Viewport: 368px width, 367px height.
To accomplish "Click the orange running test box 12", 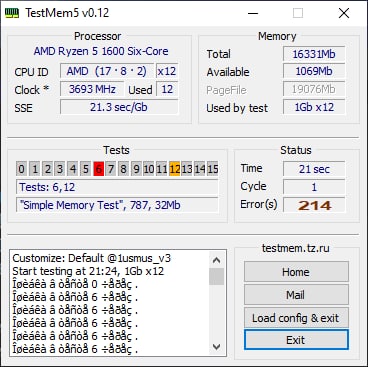I will (x=175, y=169).
